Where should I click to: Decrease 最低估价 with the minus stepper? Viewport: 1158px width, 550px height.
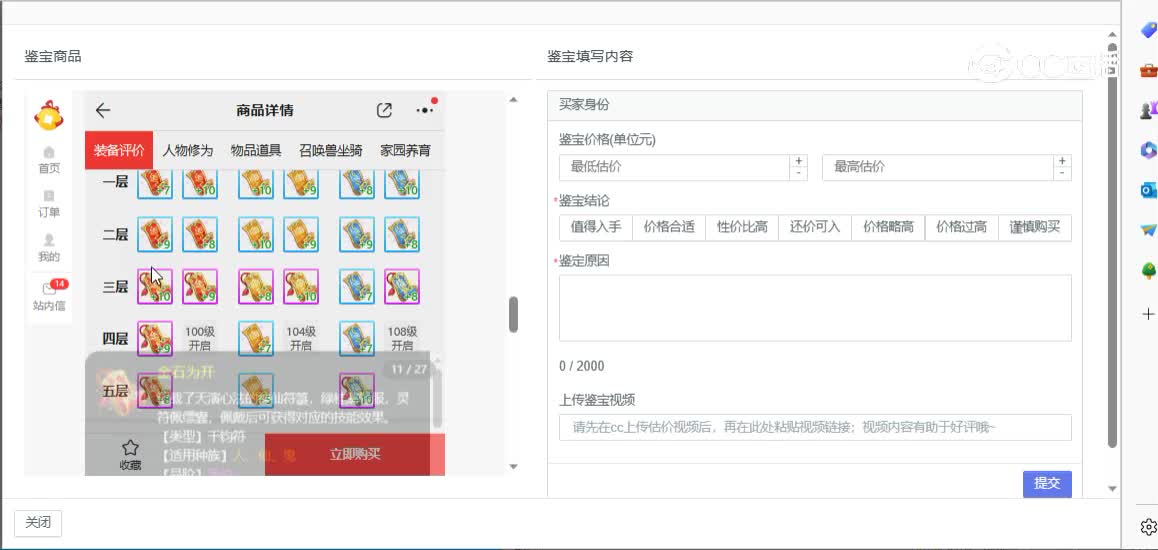(x=798, y=173)
